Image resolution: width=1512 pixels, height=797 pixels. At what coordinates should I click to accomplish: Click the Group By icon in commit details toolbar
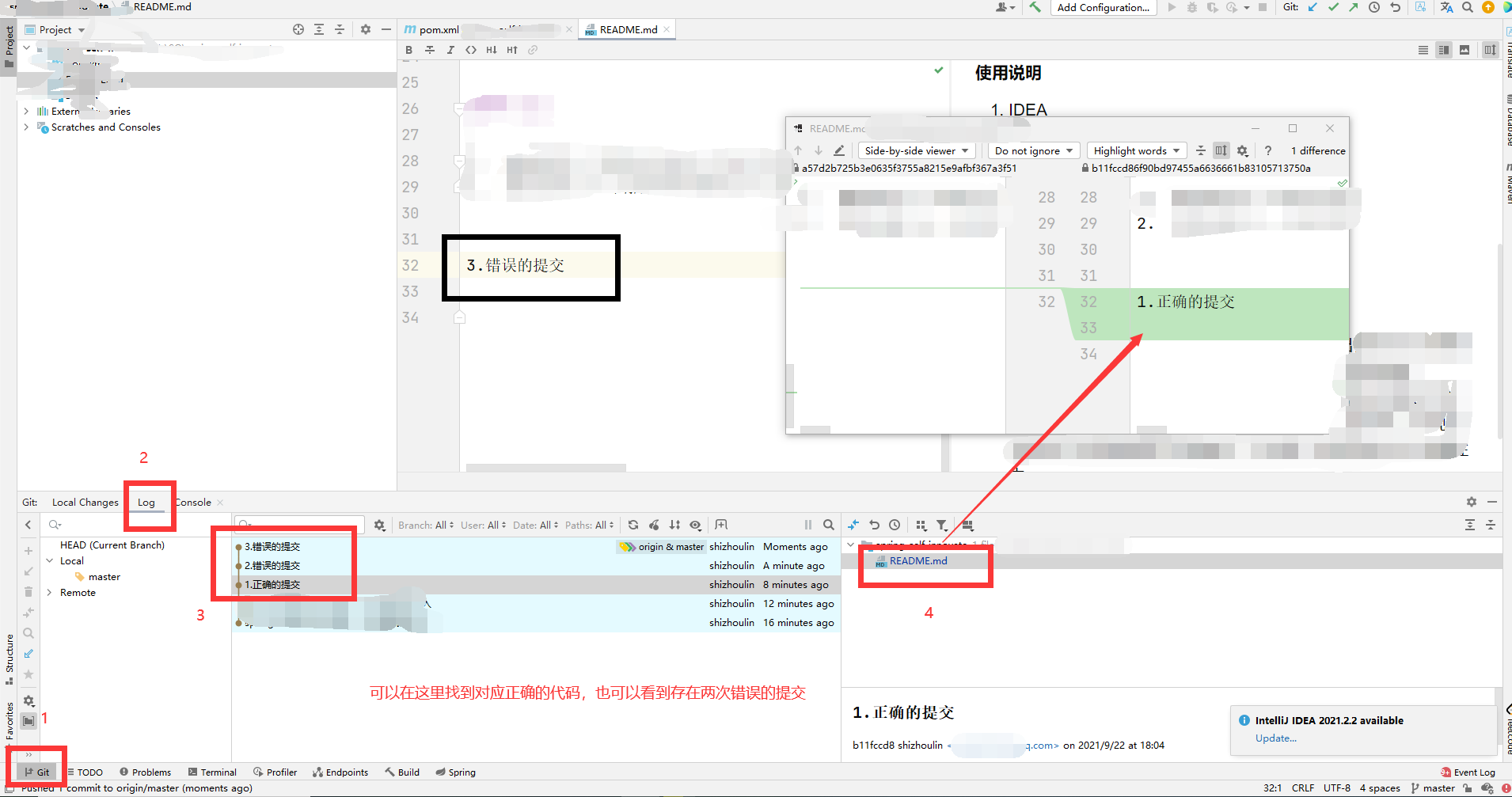[921, 525]
